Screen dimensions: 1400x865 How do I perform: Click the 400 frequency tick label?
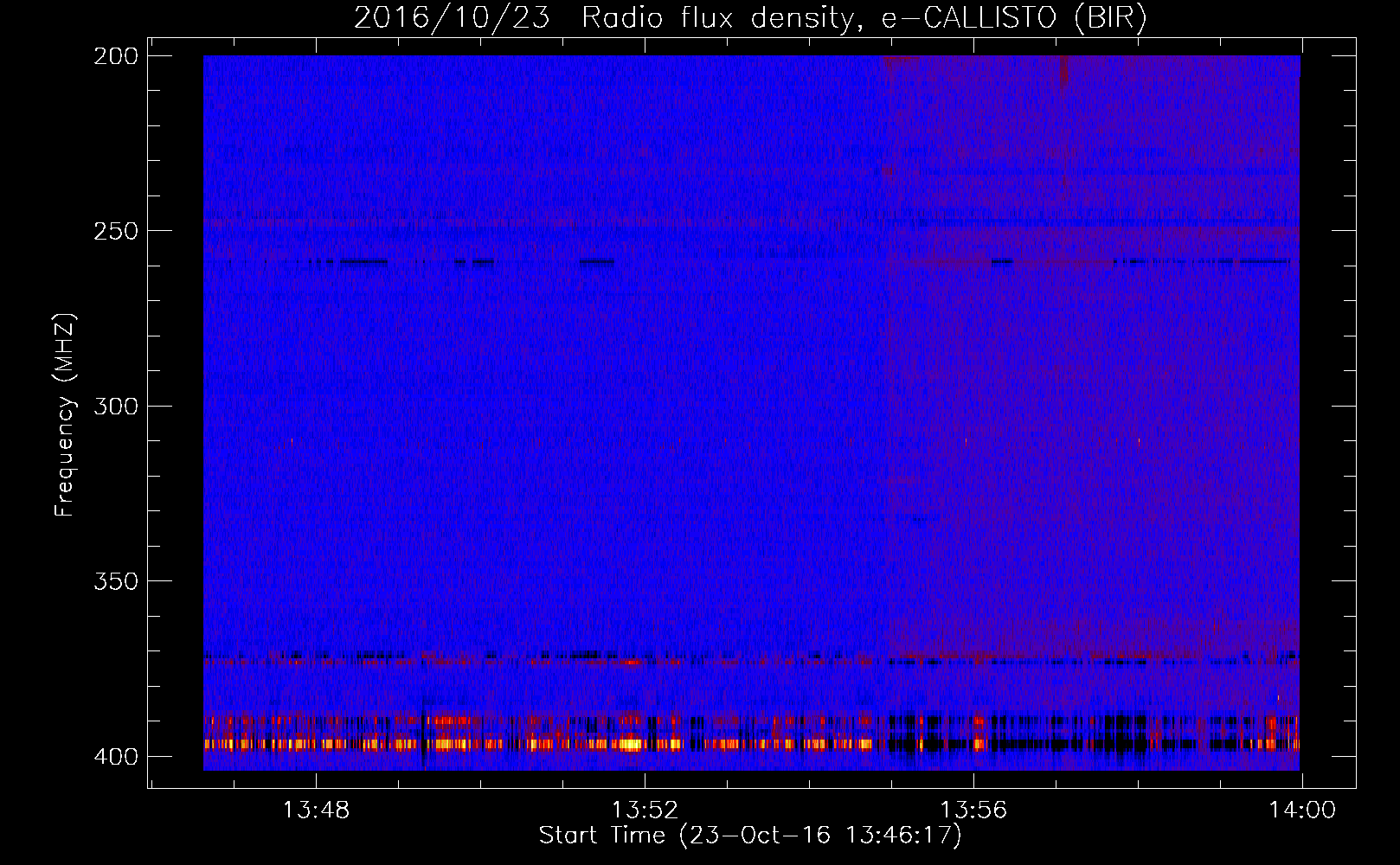[x=116, y=756]
